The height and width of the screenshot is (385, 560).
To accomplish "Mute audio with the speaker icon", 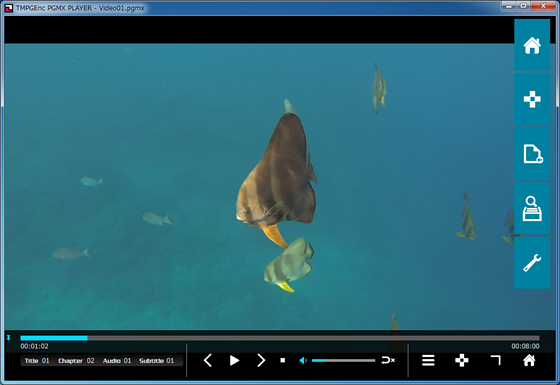I will tap(303, 361).
